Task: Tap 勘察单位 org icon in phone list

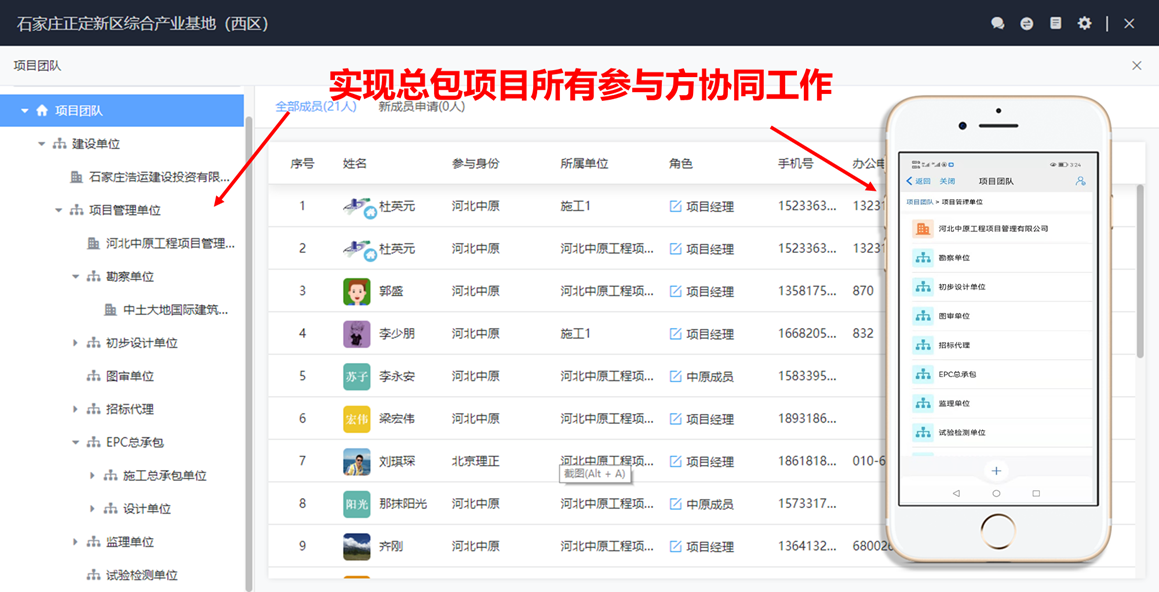Action: (922, 258)
